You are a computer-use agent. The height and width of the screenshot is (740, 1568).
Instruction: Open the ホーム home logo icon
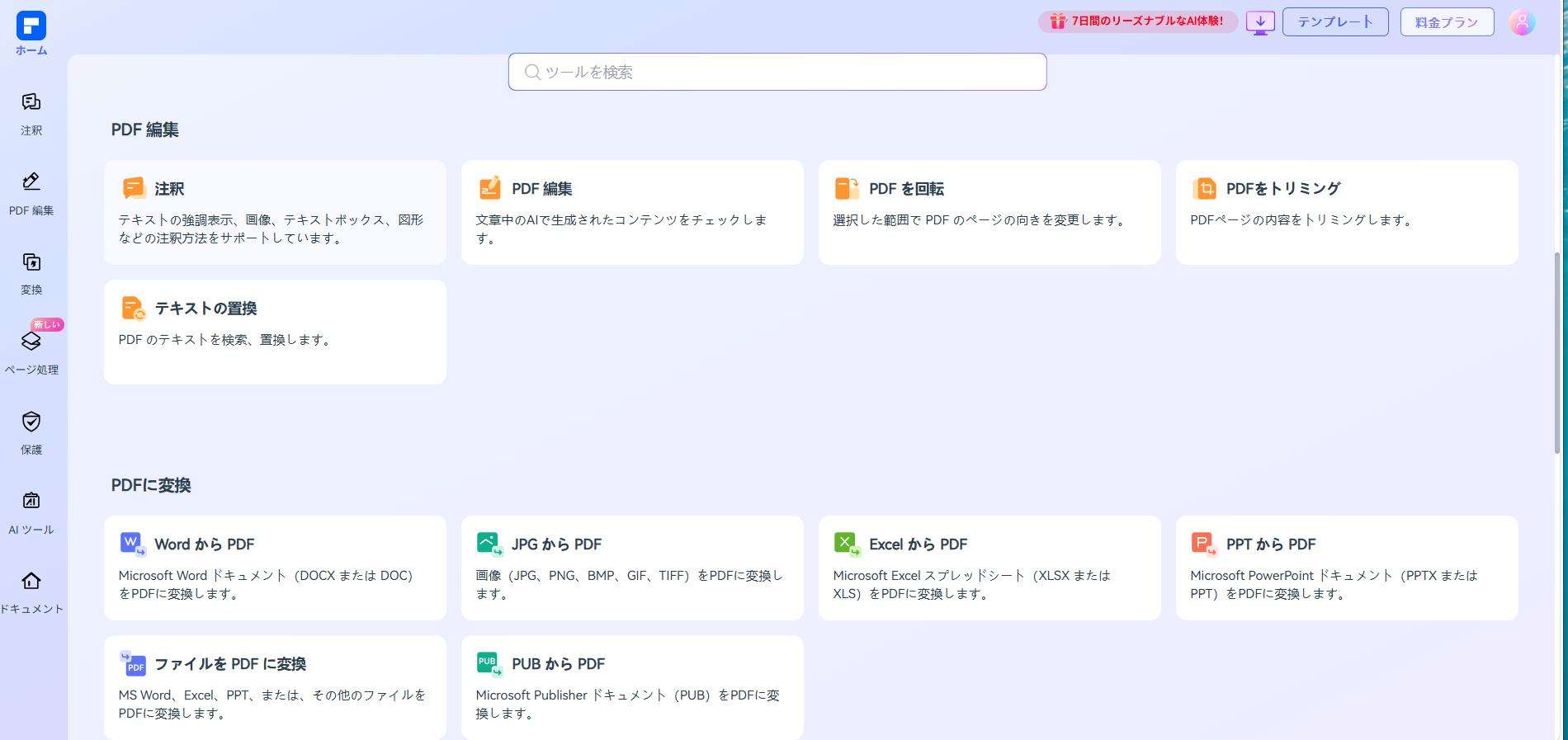coord(31,26)
